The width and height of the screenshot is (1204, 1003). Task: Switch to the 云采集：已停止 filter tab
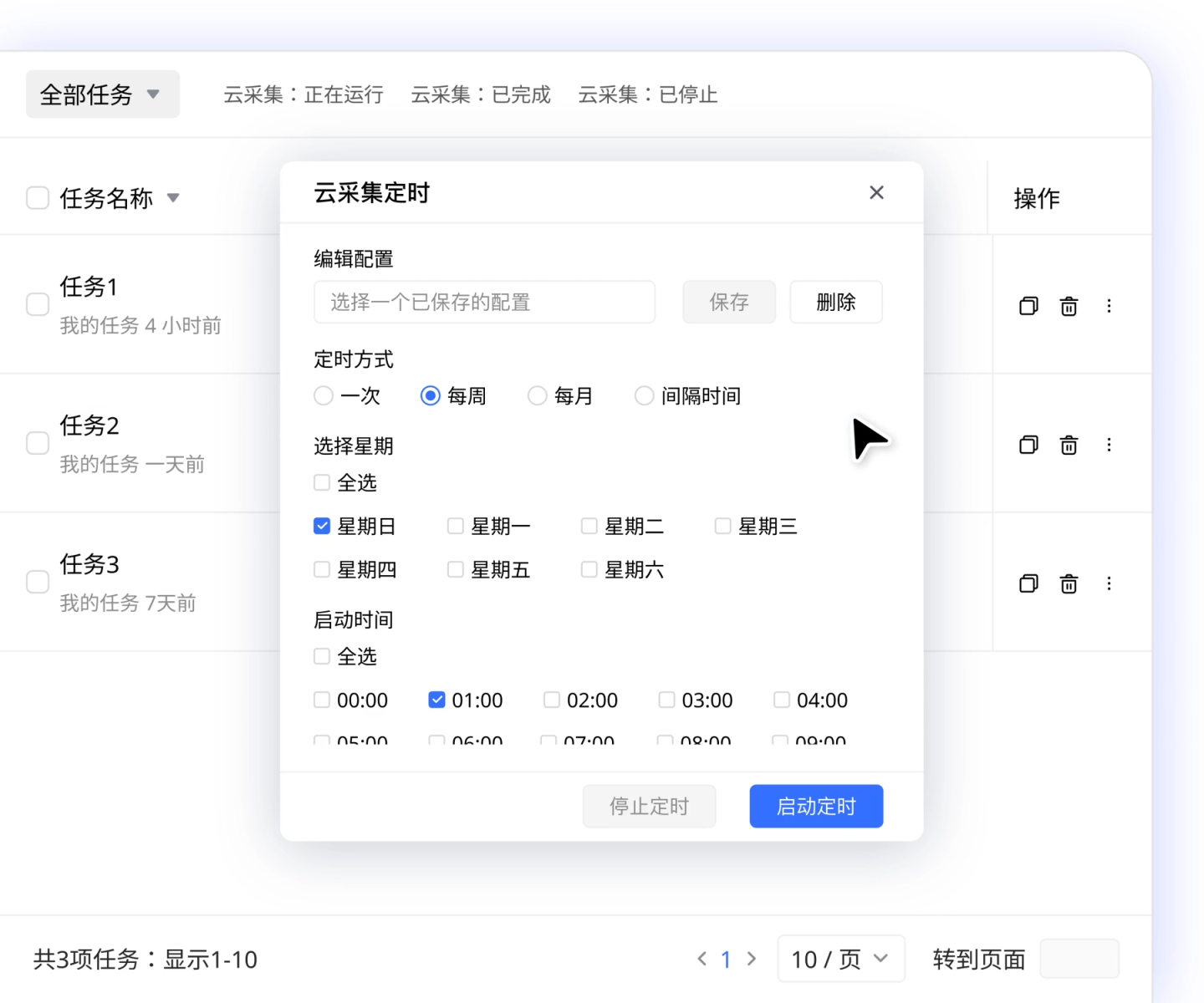point(647,94)
